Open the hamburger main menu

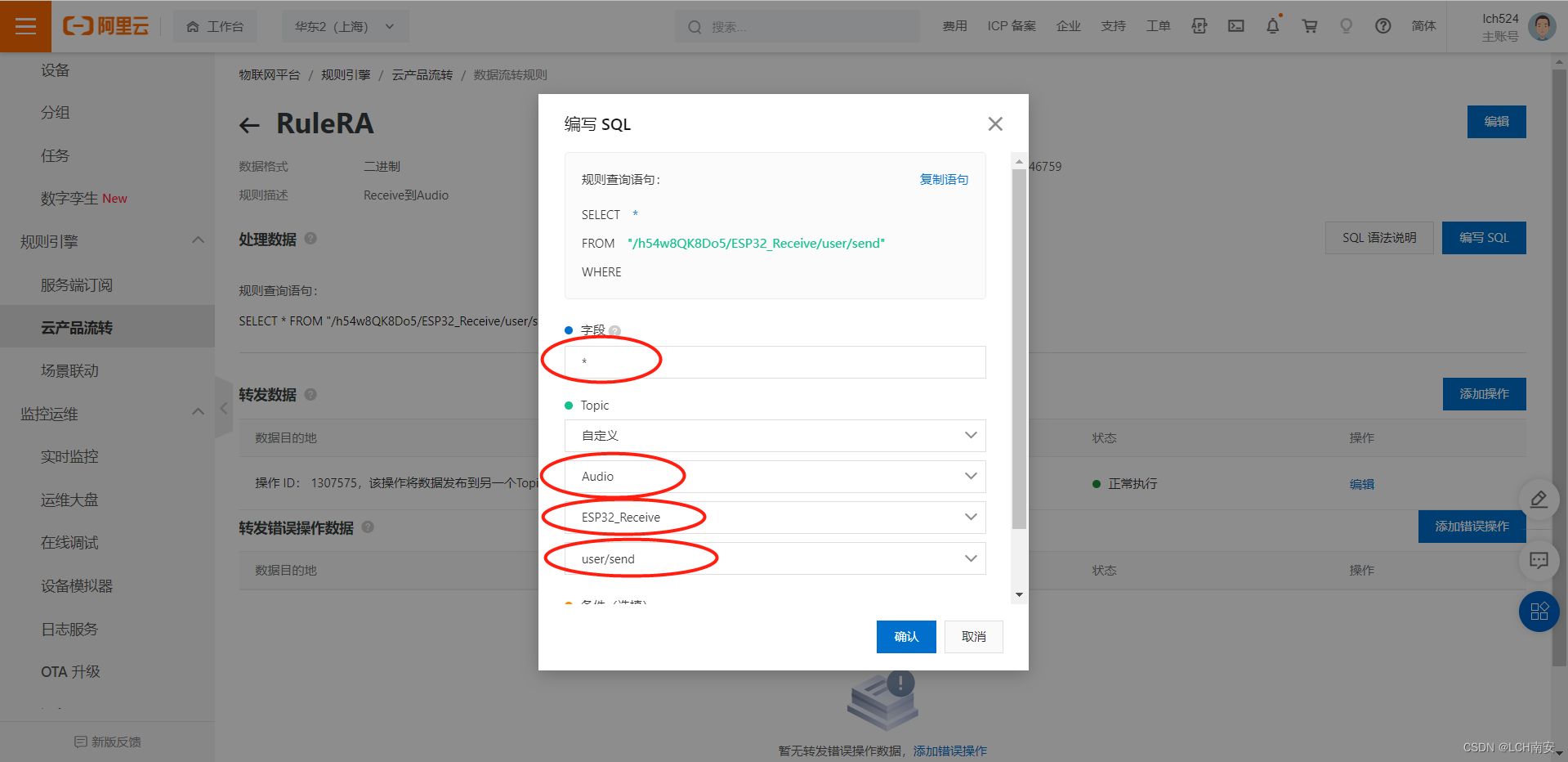pos(25,26)
